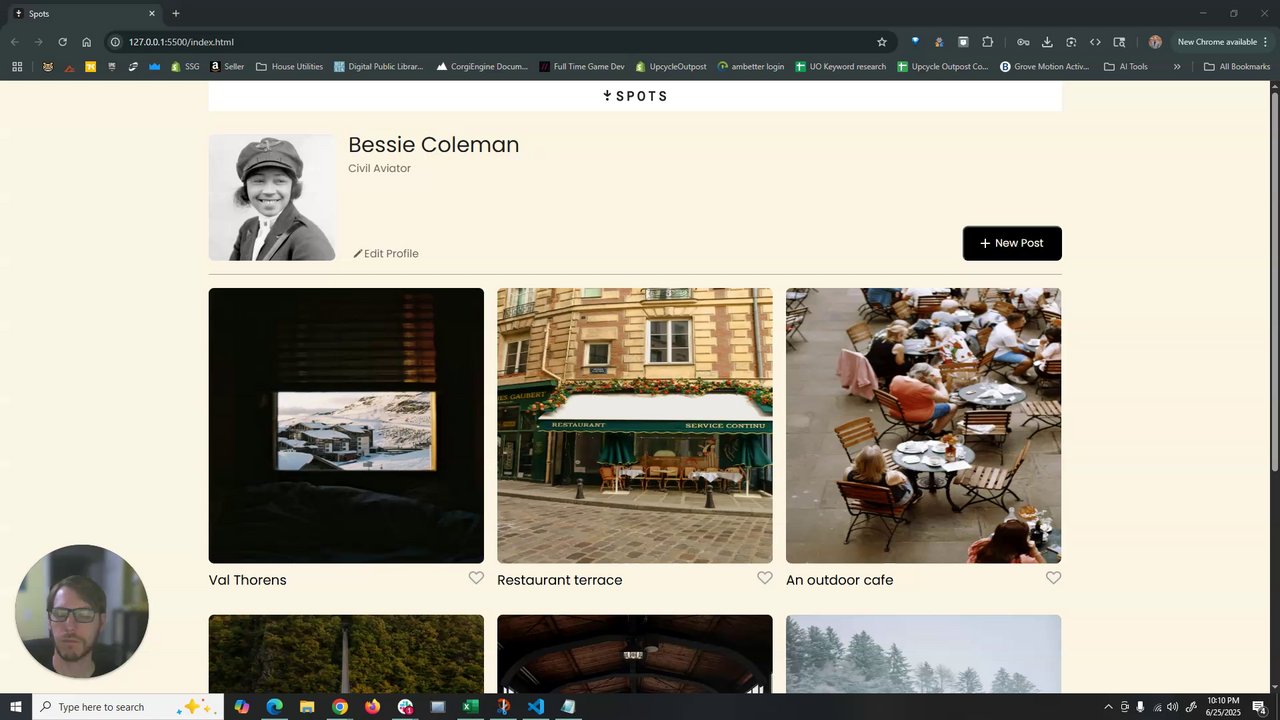Open Copilot from the taskbar
Image resolution: width=1280 pixels, height=720 pixels.
click(x=242, y=707)
